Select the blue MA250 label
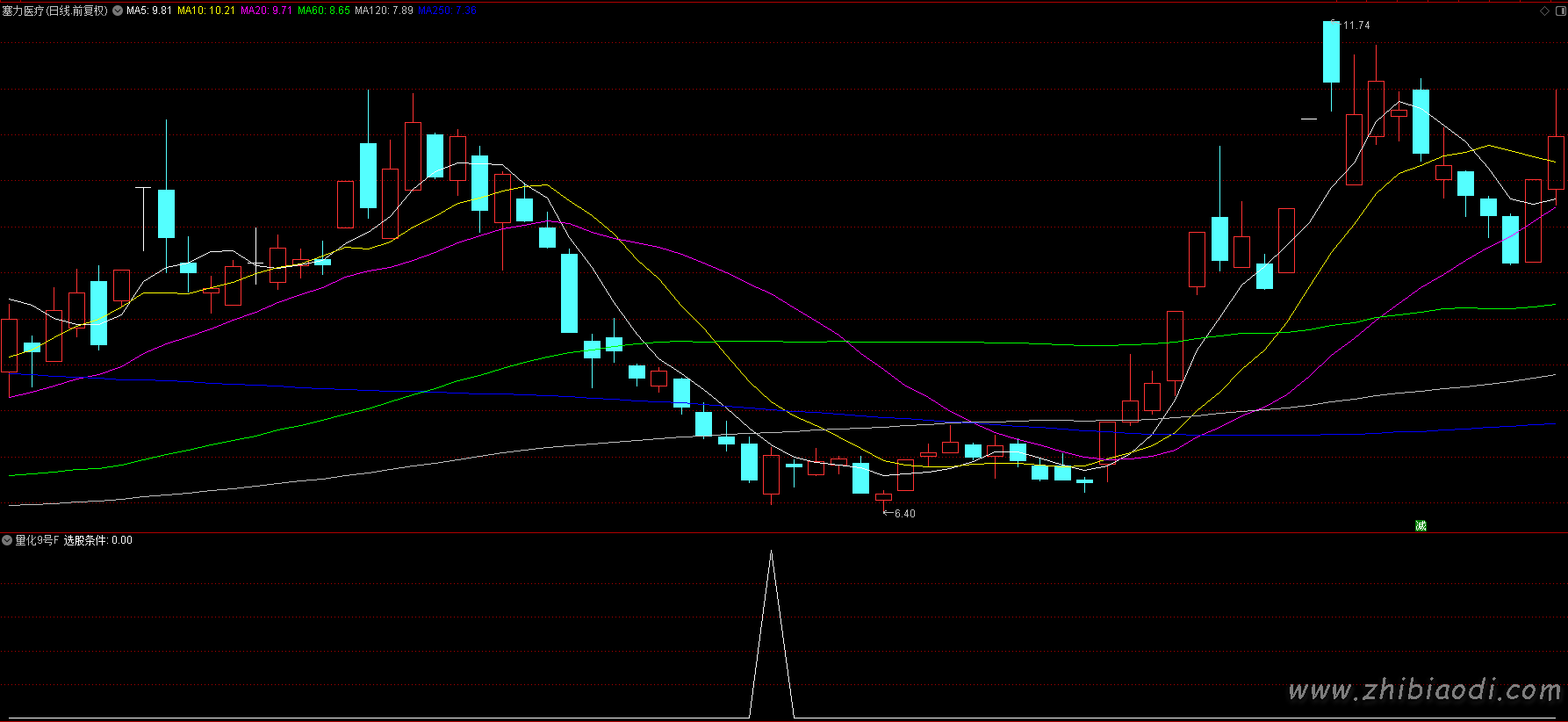The image size is (1568, 722). (447, 11)
